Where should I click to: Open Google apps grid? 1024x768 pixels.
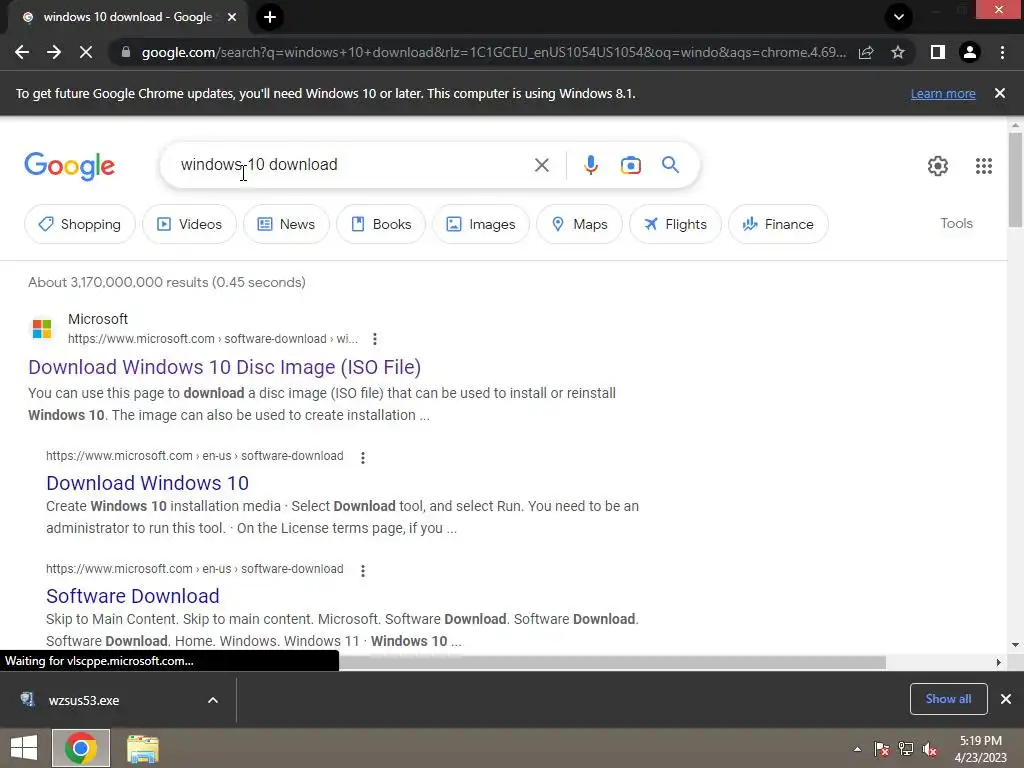984,166
